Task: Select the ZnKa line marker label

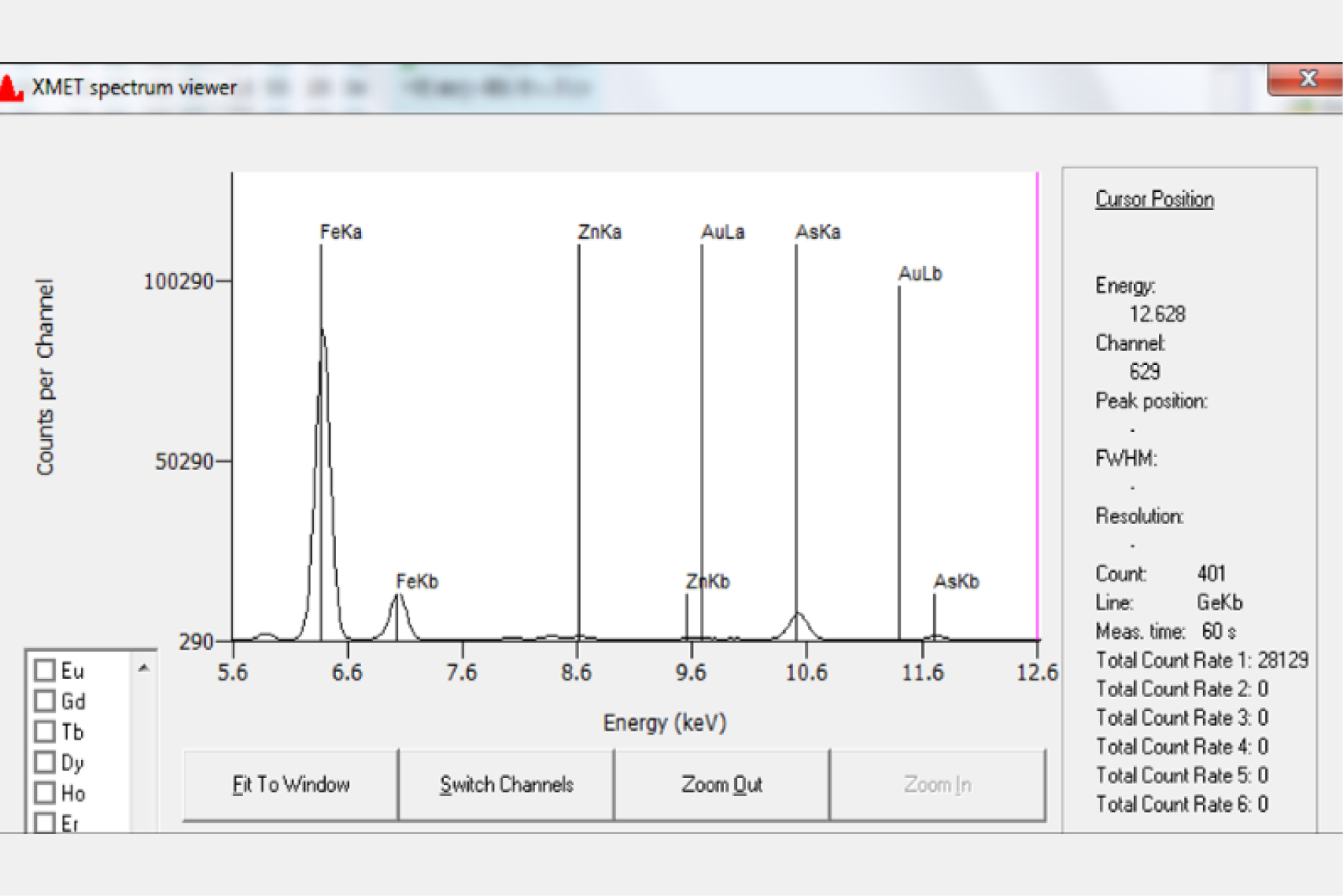Action: coord(600,232)
